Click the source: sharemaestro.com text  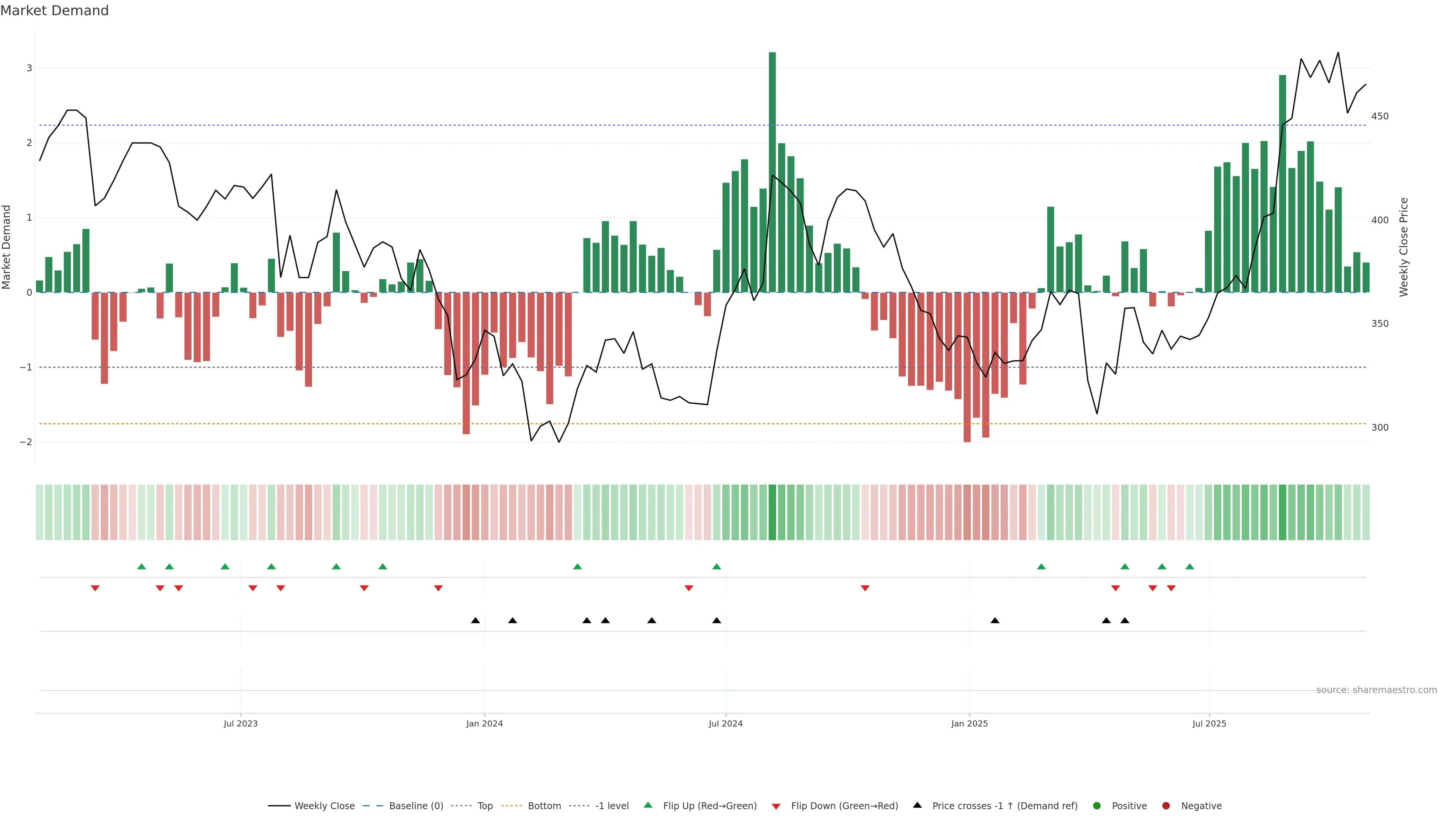coord(1376,690)
